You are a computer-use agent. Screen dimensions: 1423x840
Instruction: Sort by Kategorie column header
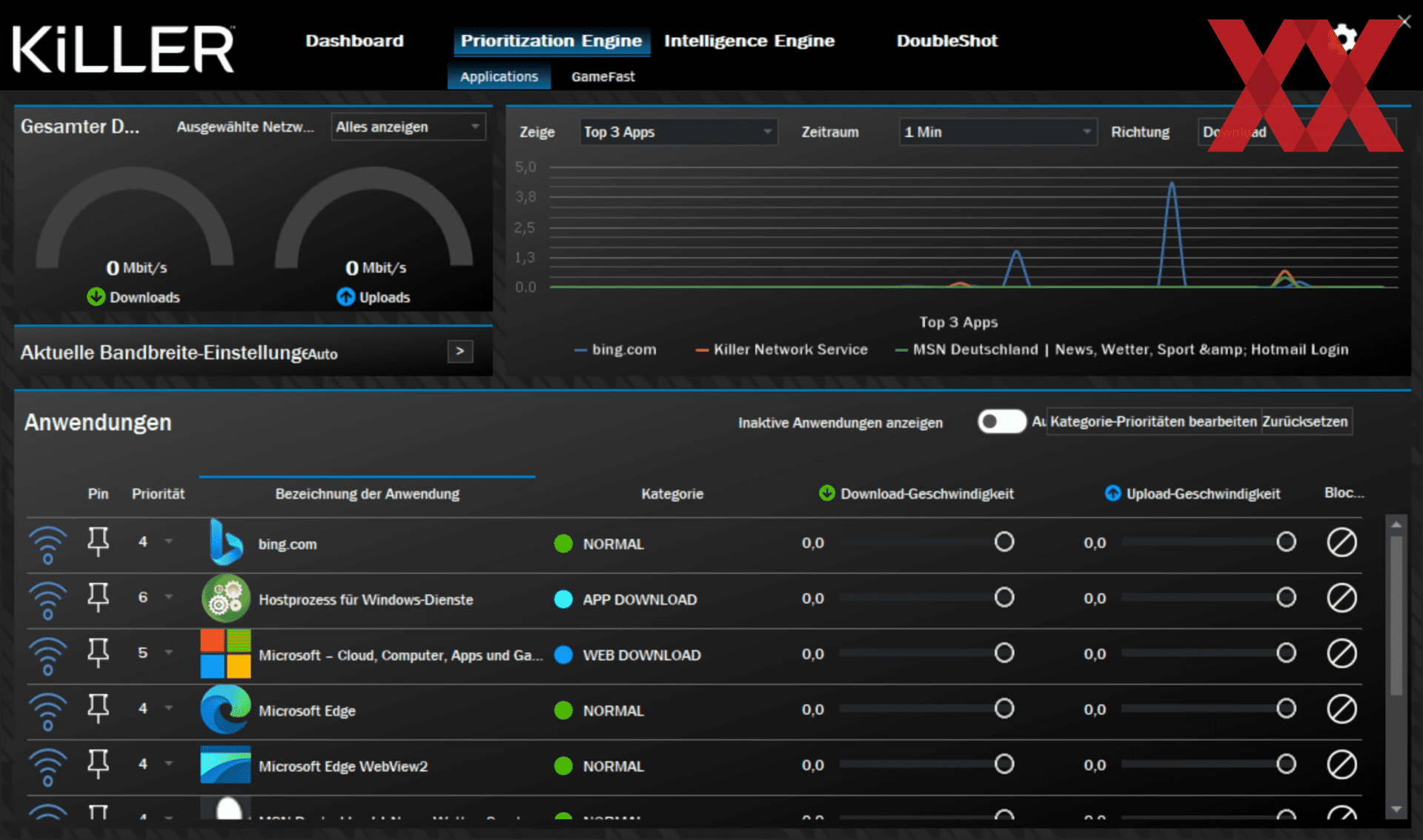[x=672, y=494]
